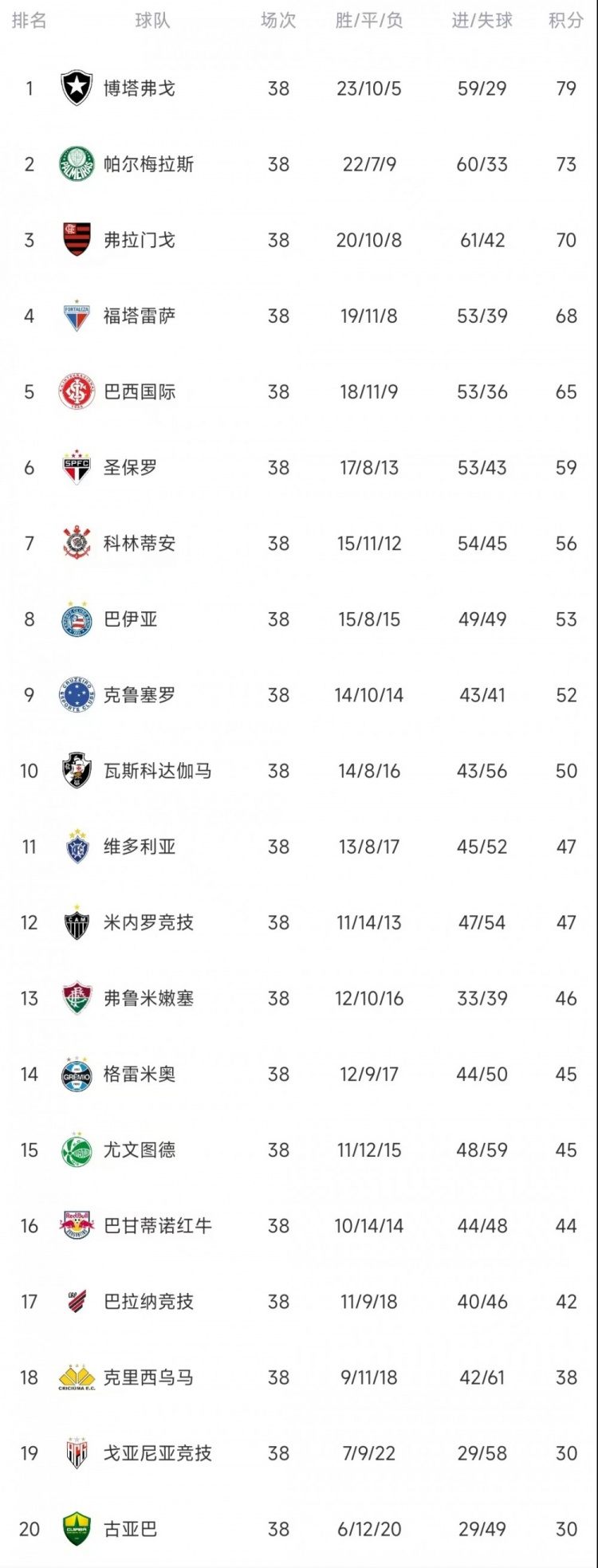Screen dimensions: 598x1568
Task: Open the Corinthians club crest icon
Action: tap(77, 544)
